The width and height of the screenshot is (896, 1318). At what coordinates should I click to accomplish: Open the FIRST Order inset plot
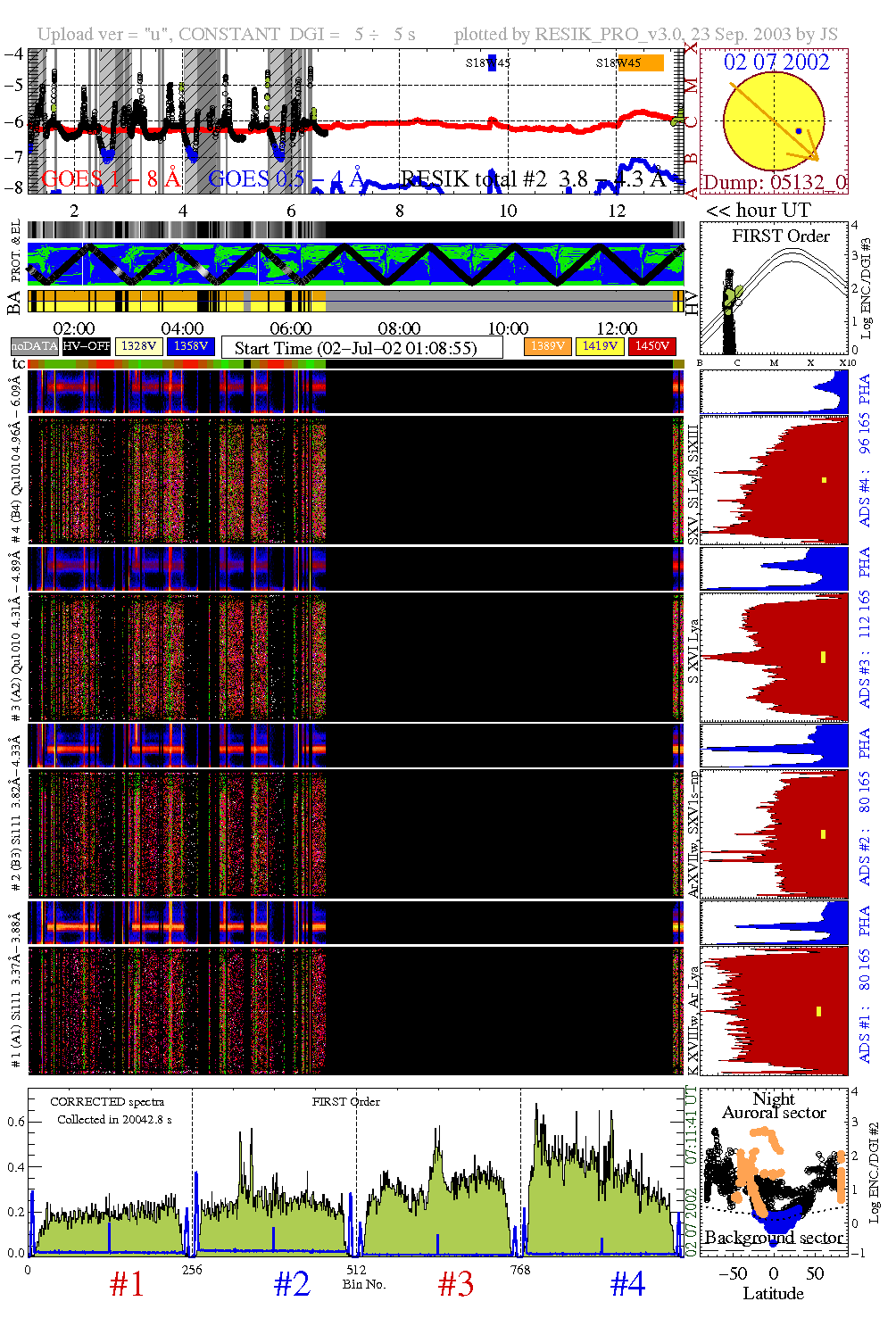coord(774,289)
